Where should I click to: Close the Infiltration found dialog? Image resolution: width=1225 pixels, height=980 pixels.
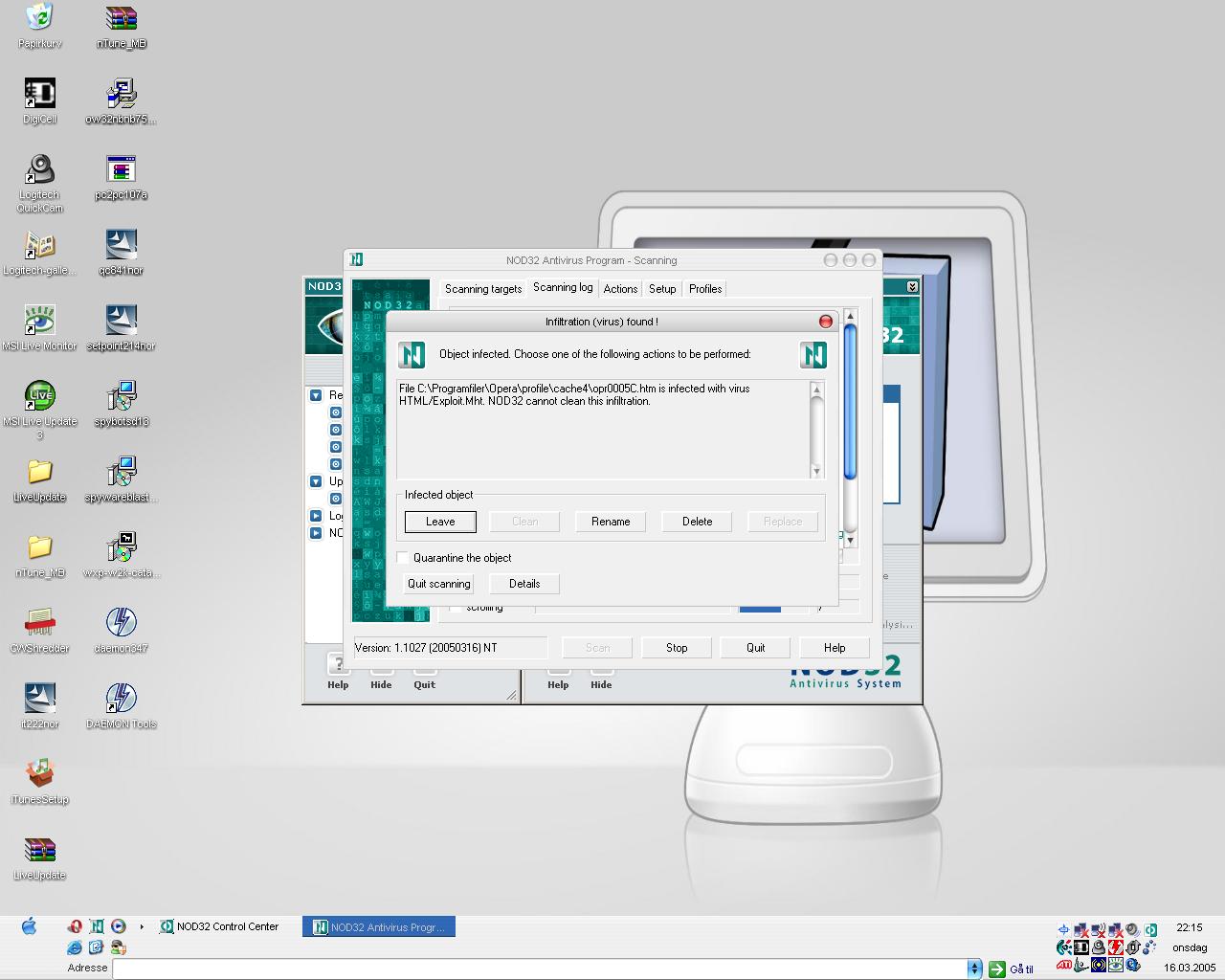(x=826, y=322)
